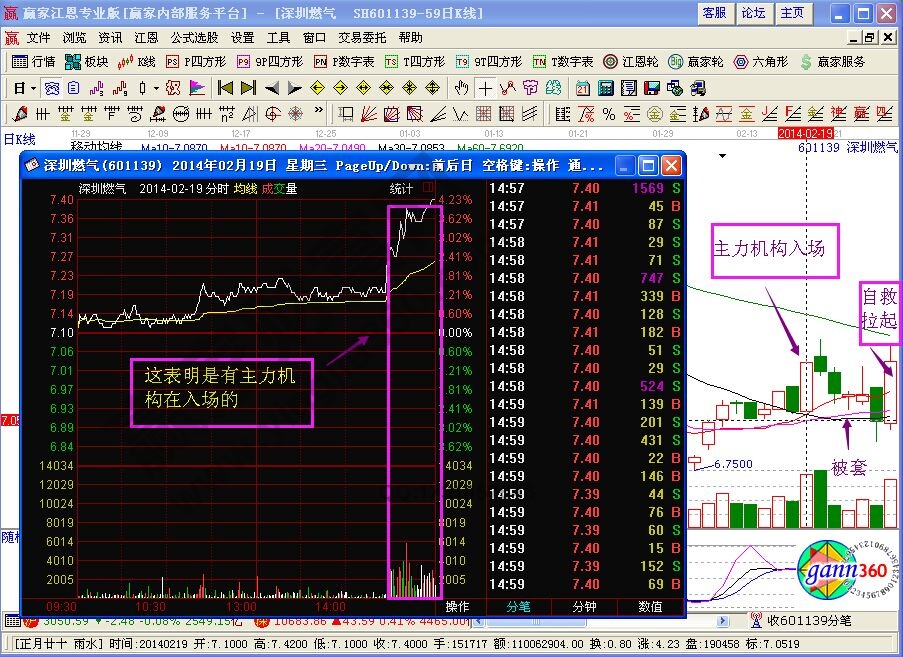Click the 论坛 button
903x657 pixels.
[753, 12]
